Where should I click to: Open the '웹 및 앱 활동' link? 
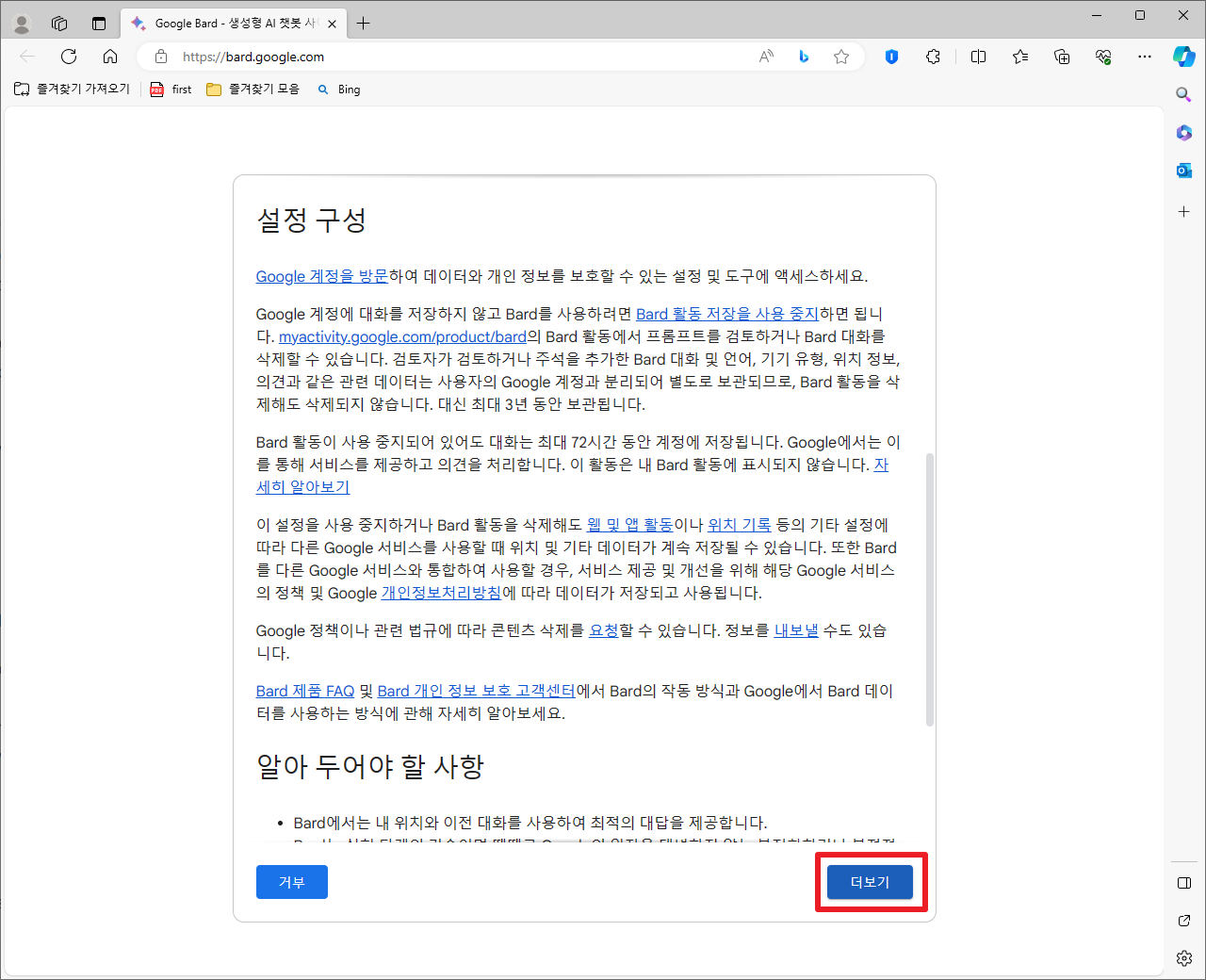pos(630,525)
